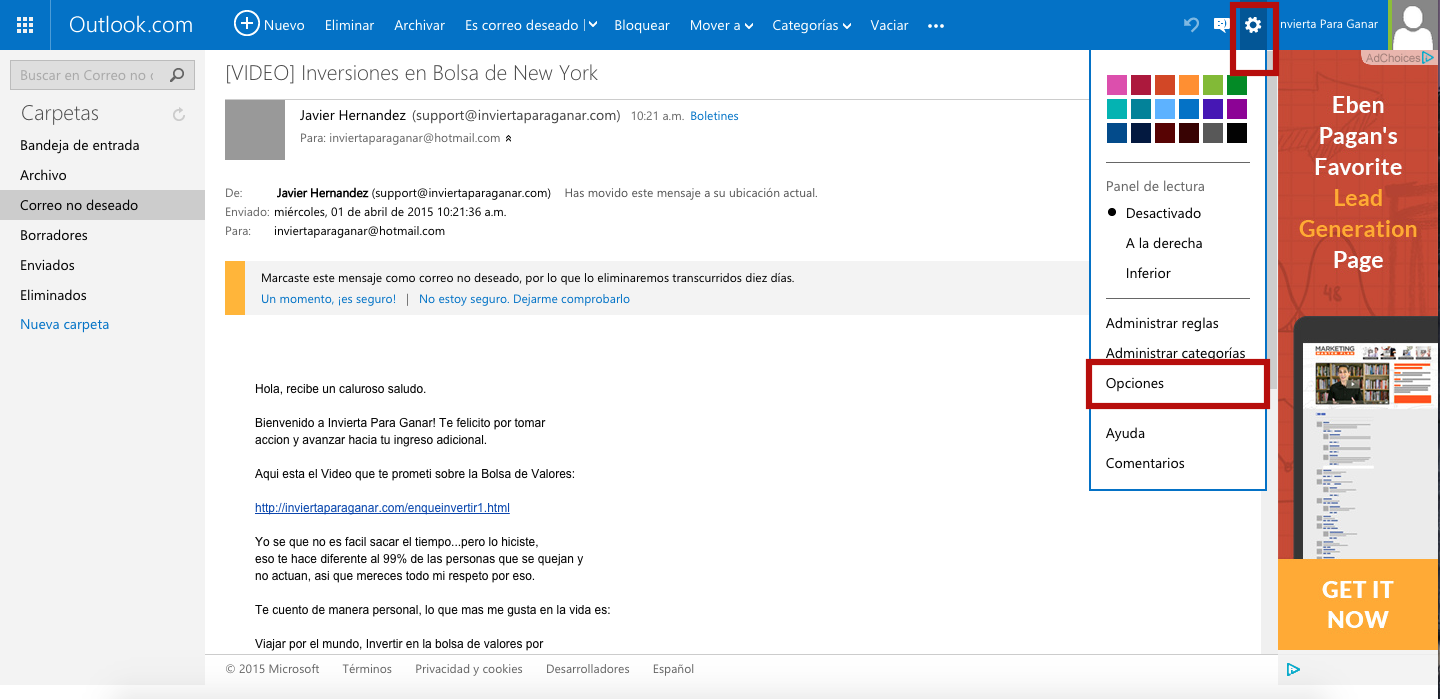Select the Desactivado reading pane option
1440x699 pixels.
1162,213
